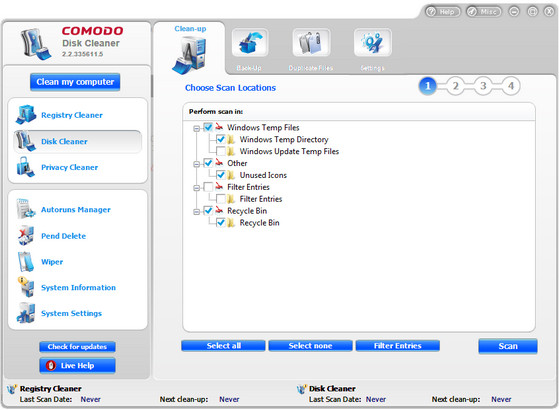Click the Disk Cleaner status bar icon
The height and width of the screenshot is (410, 559).
[x=302, y=389]
